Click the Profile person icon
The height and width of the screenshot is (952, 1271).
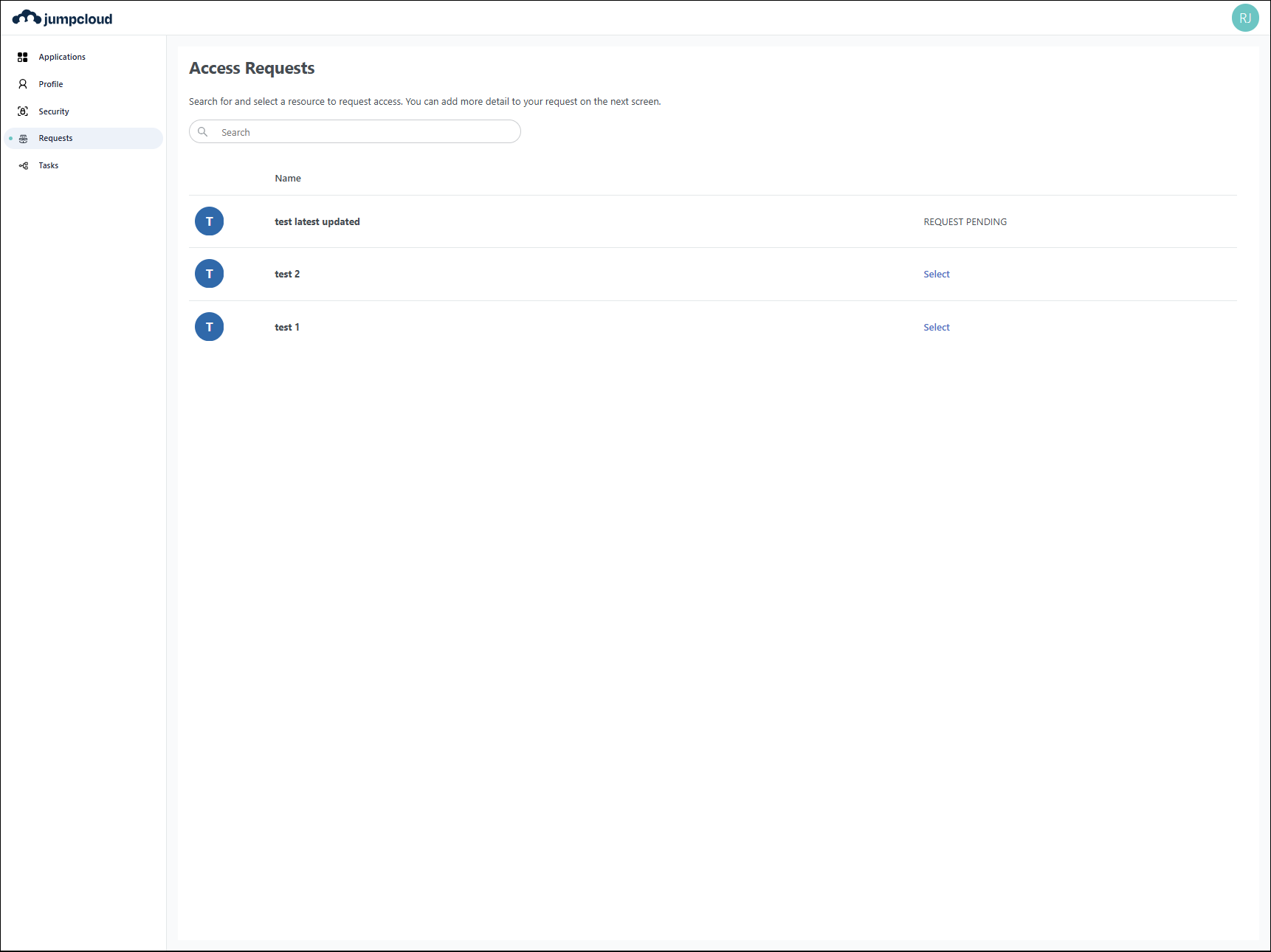23,84
